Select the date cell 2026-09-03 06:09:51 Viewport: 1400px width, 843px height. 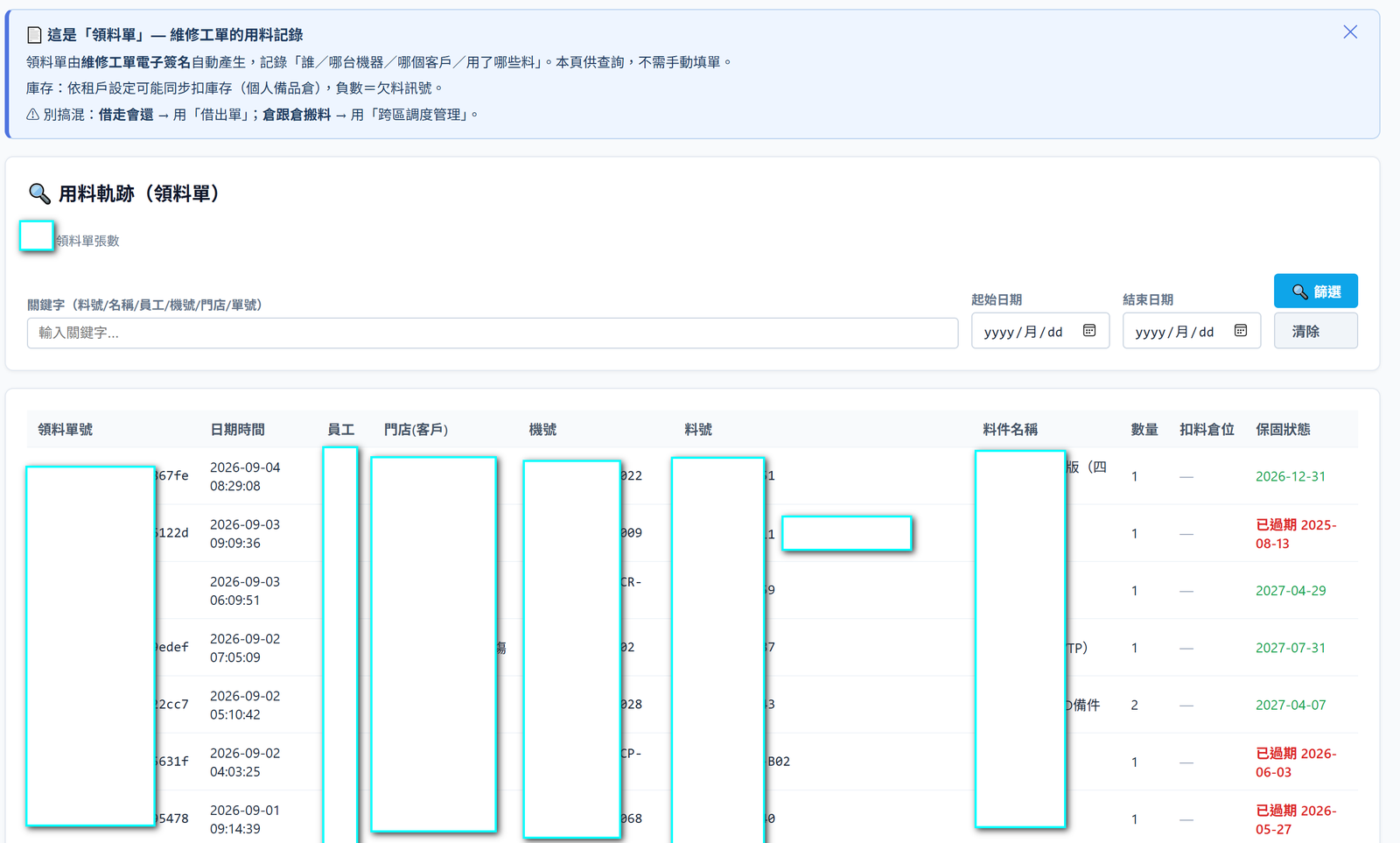point(245,591)
